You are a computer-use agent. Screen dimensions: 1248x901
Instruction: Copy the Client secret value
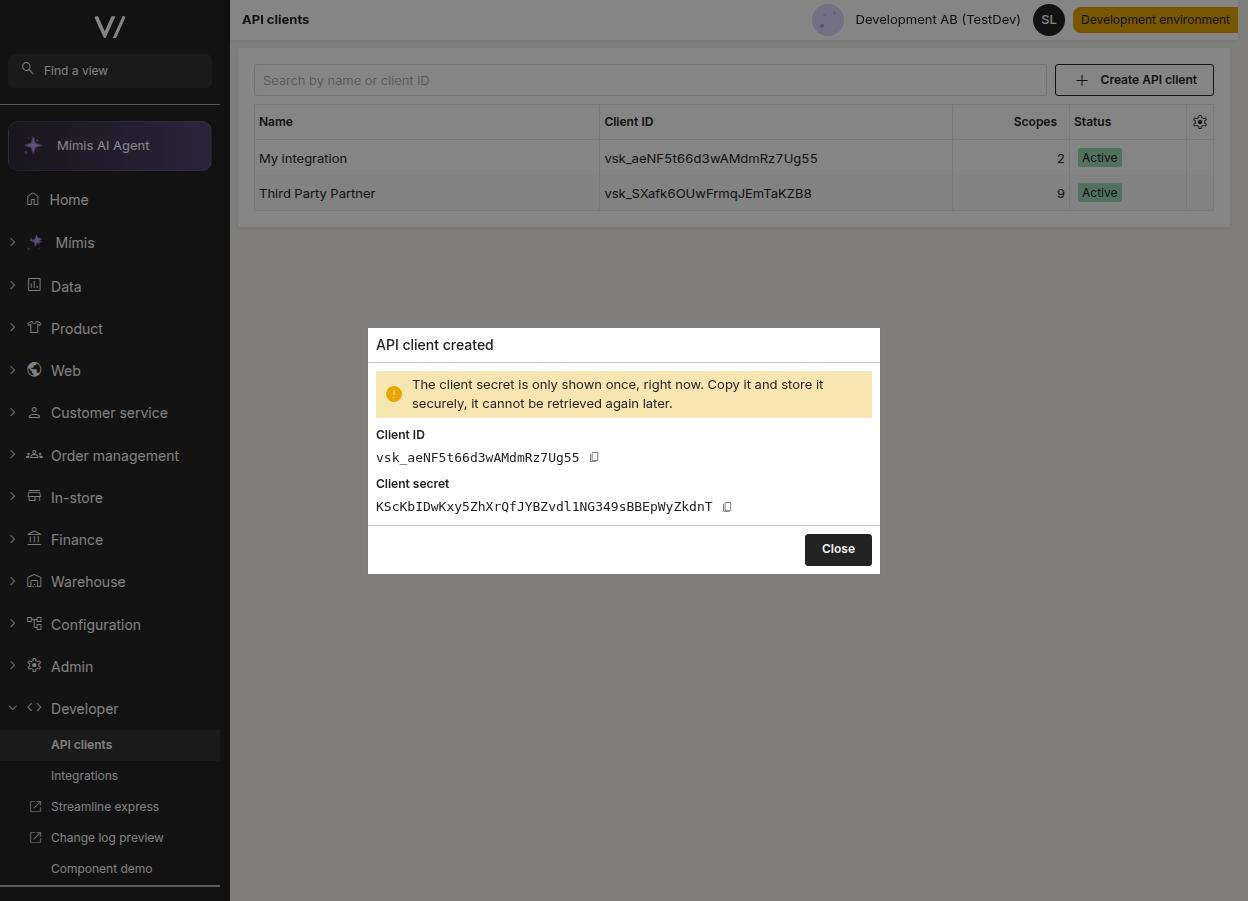727,506
